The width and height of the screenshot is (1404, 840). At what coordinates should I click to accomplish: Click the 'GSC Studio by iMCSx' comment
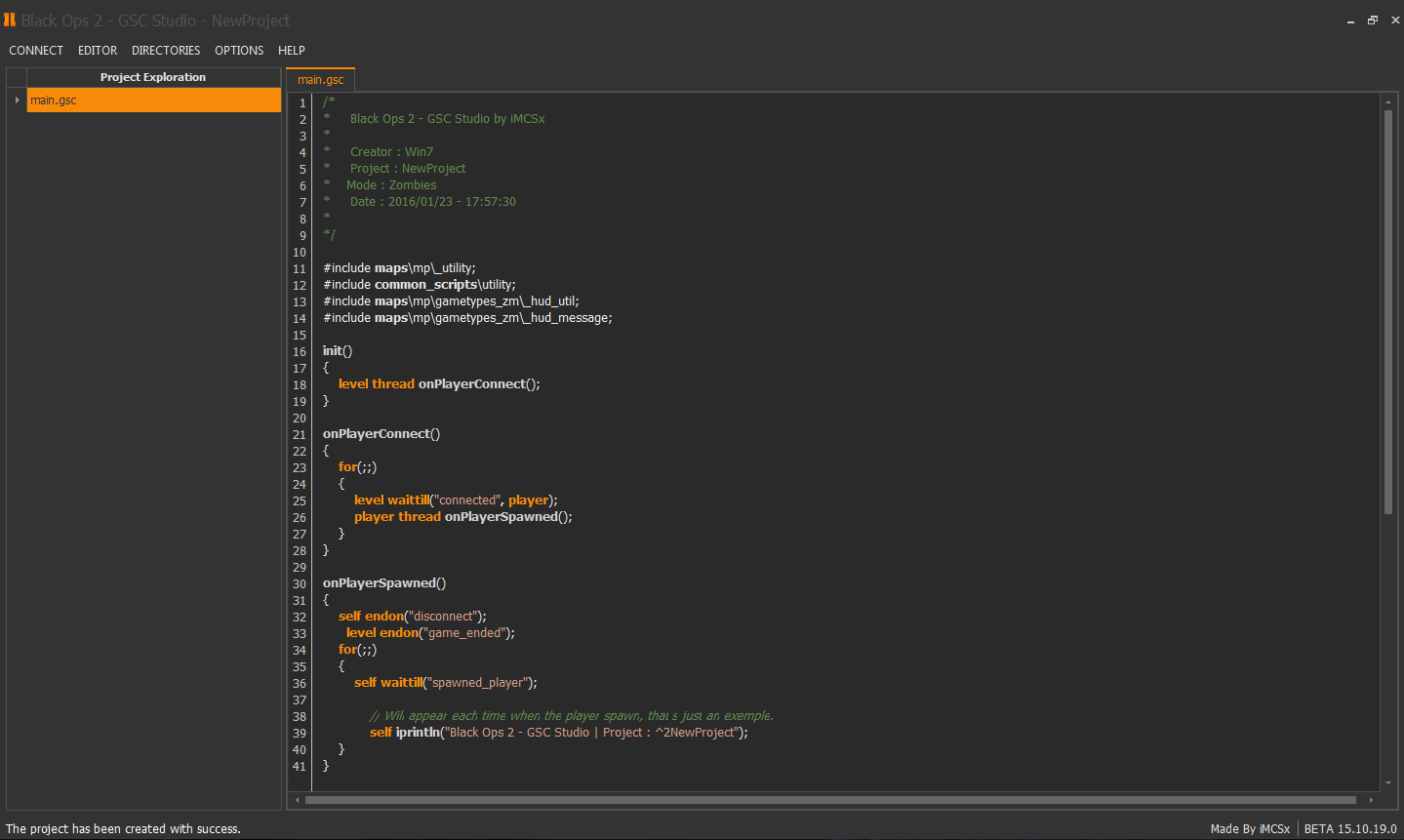click(448, 119)
